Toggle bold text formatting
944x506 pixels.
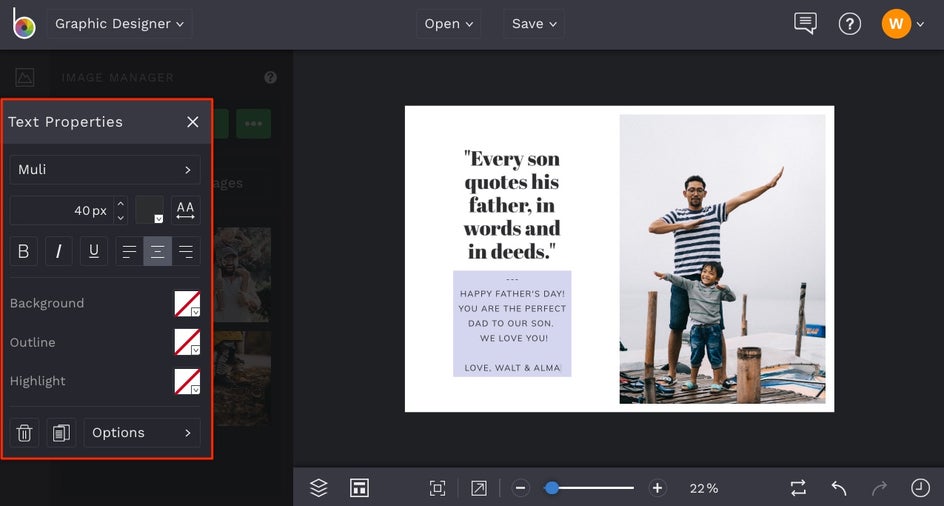point(24,251)
